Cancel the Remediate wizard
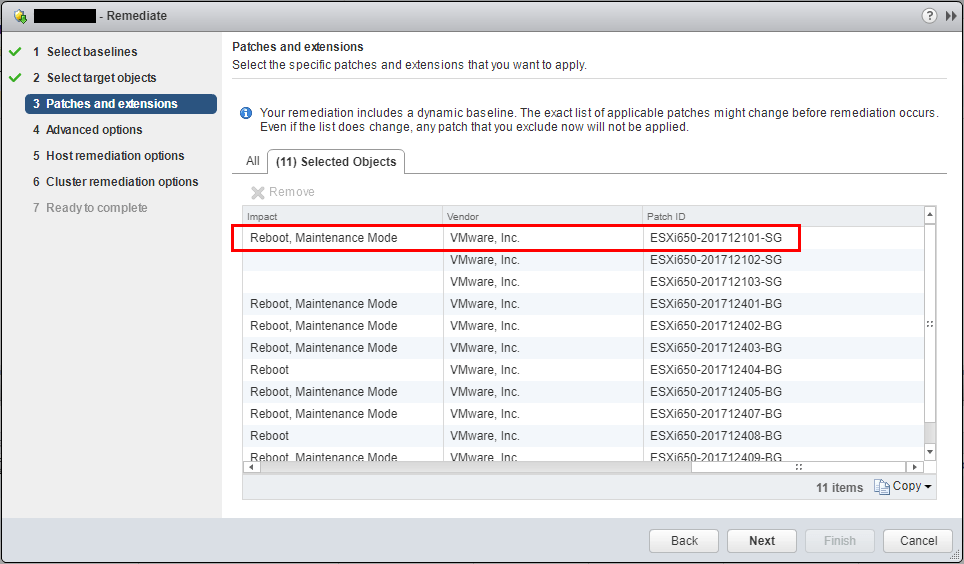This screenshot has width=964, height=564. point(918,541)
